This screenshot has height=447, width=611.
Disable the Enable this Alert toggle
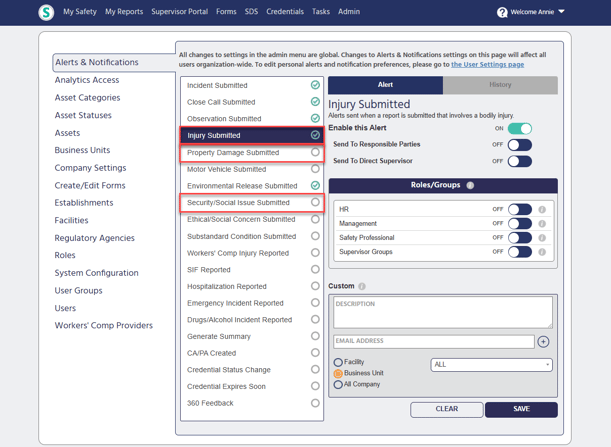519,129
